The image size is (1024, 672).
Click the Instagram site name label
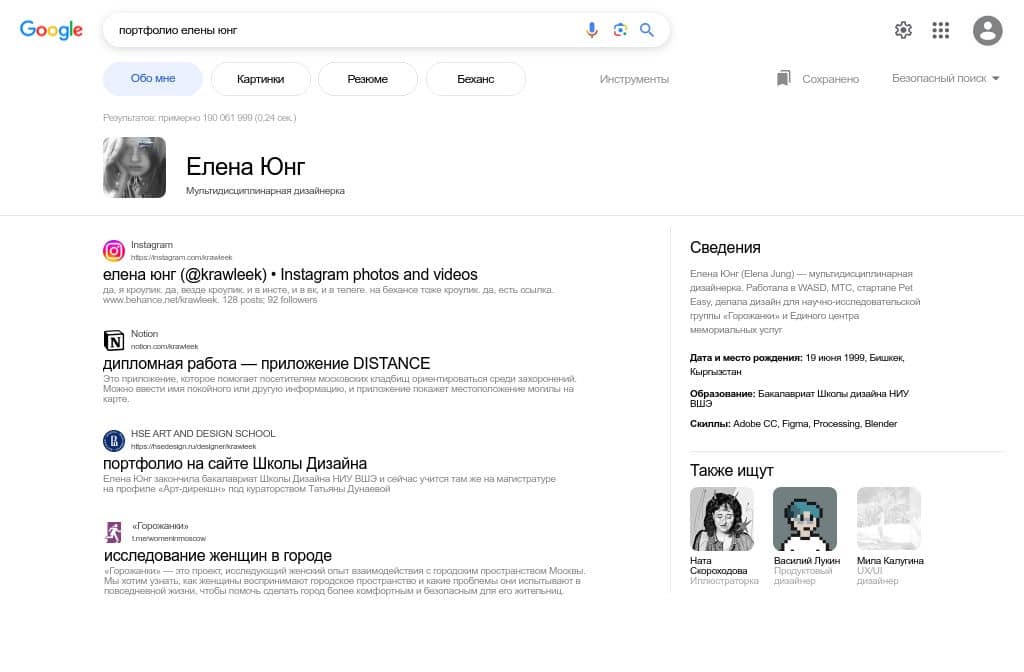[x=152, y=245]
